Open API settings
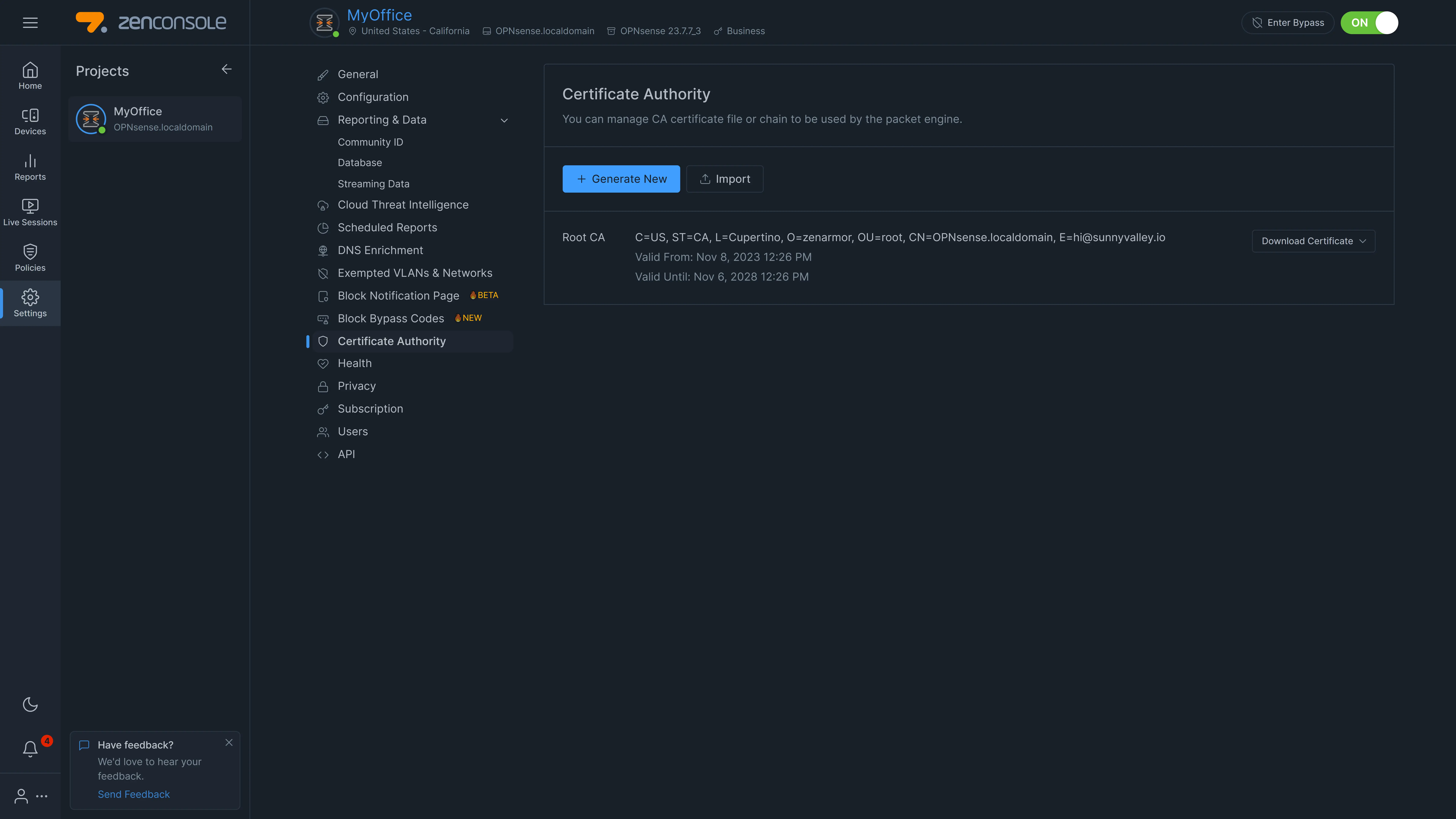 point(347,454)
